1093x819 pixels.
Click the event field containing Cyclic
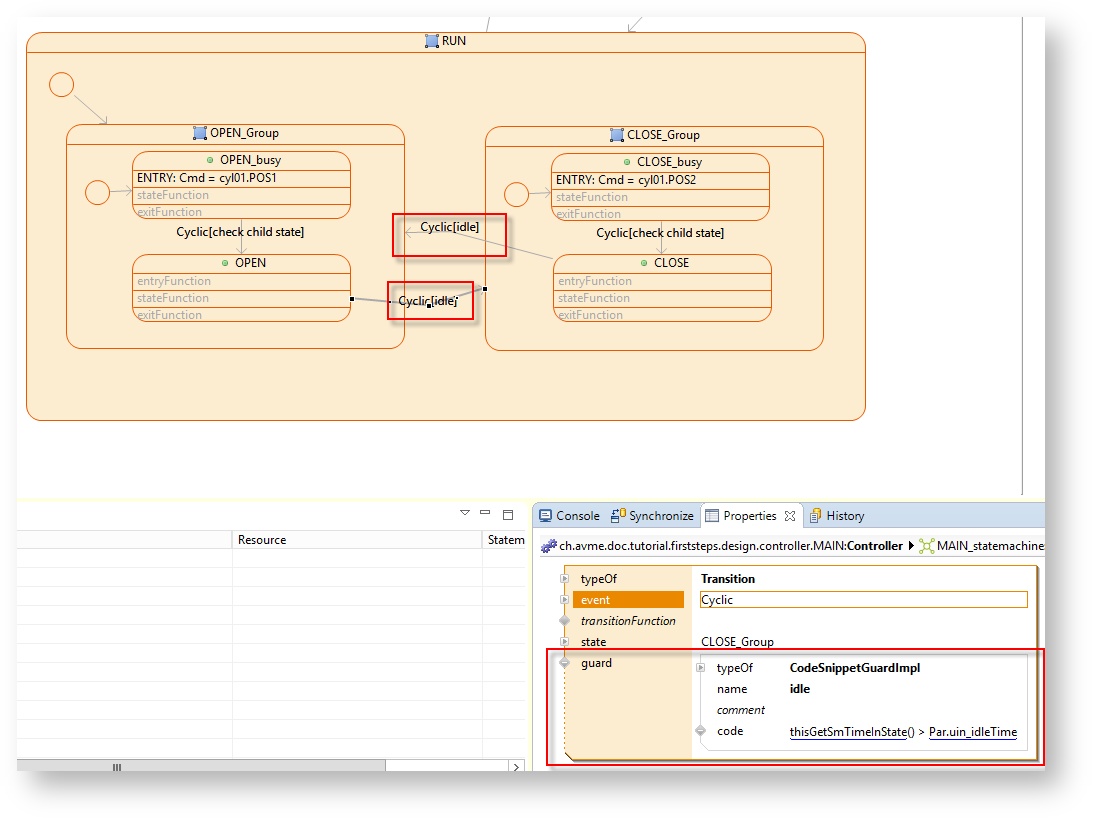(862, 600)
